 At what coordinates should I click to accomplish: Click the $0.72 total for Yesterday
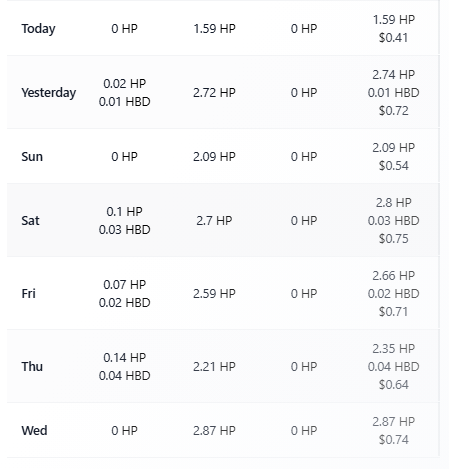point(393,111)
